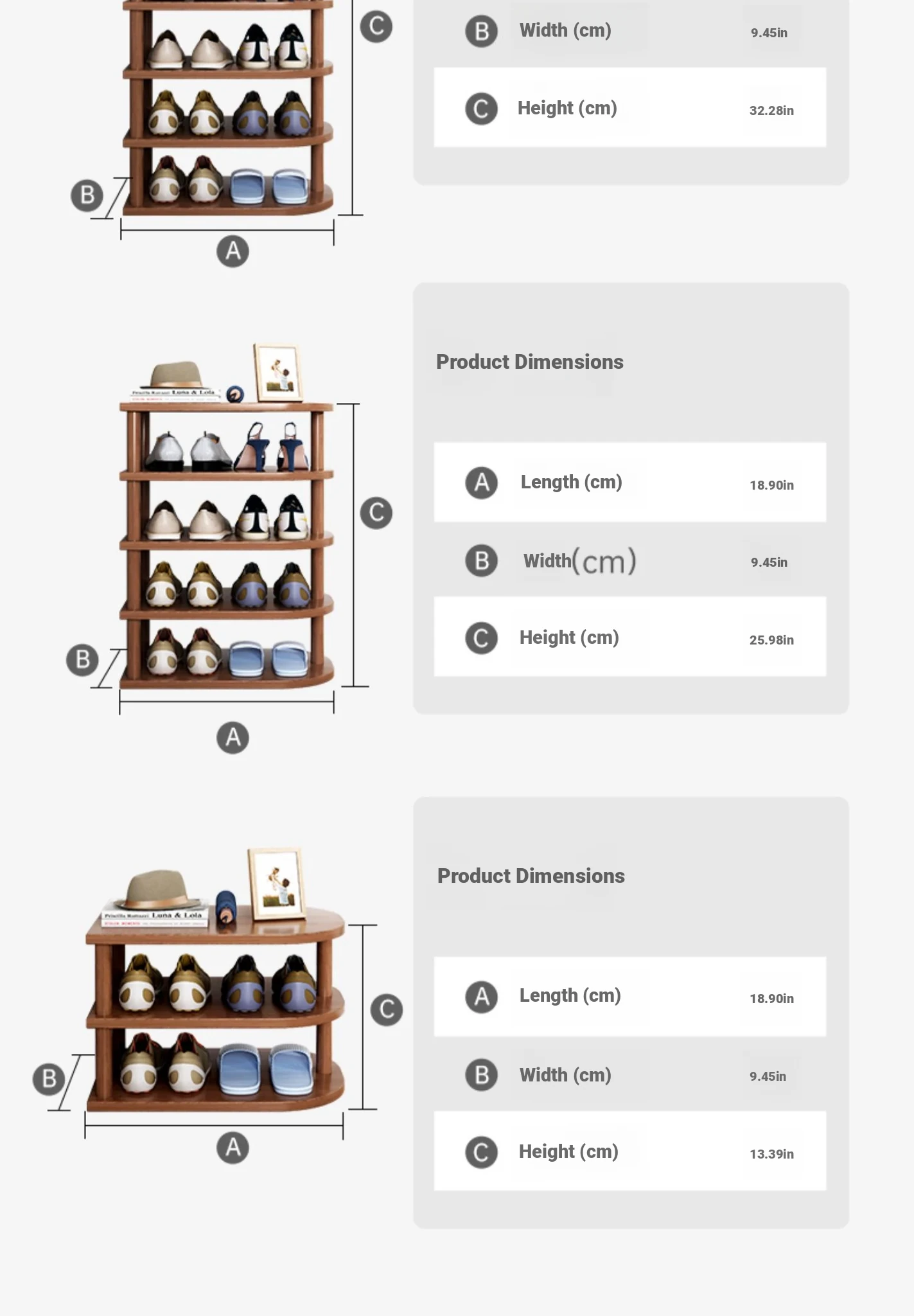The width and height of the screenshot is (914, 1316).
Task: Click the 13.39in height value
Action: 771,1154
